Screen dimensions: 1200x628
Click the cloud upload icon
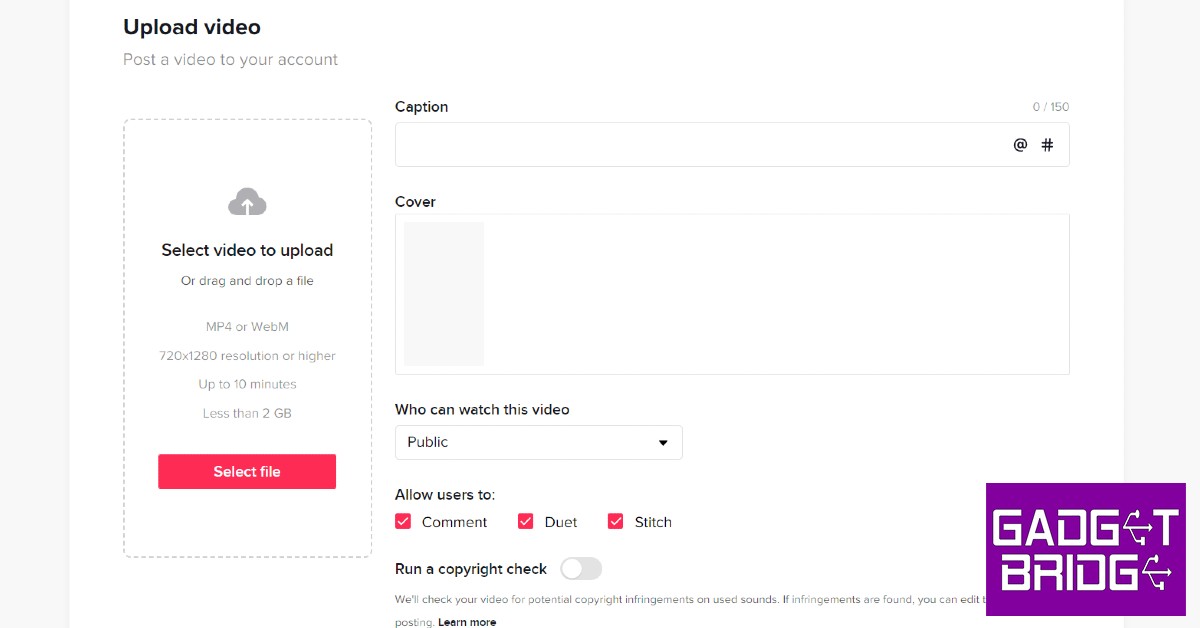click(247, 202)
